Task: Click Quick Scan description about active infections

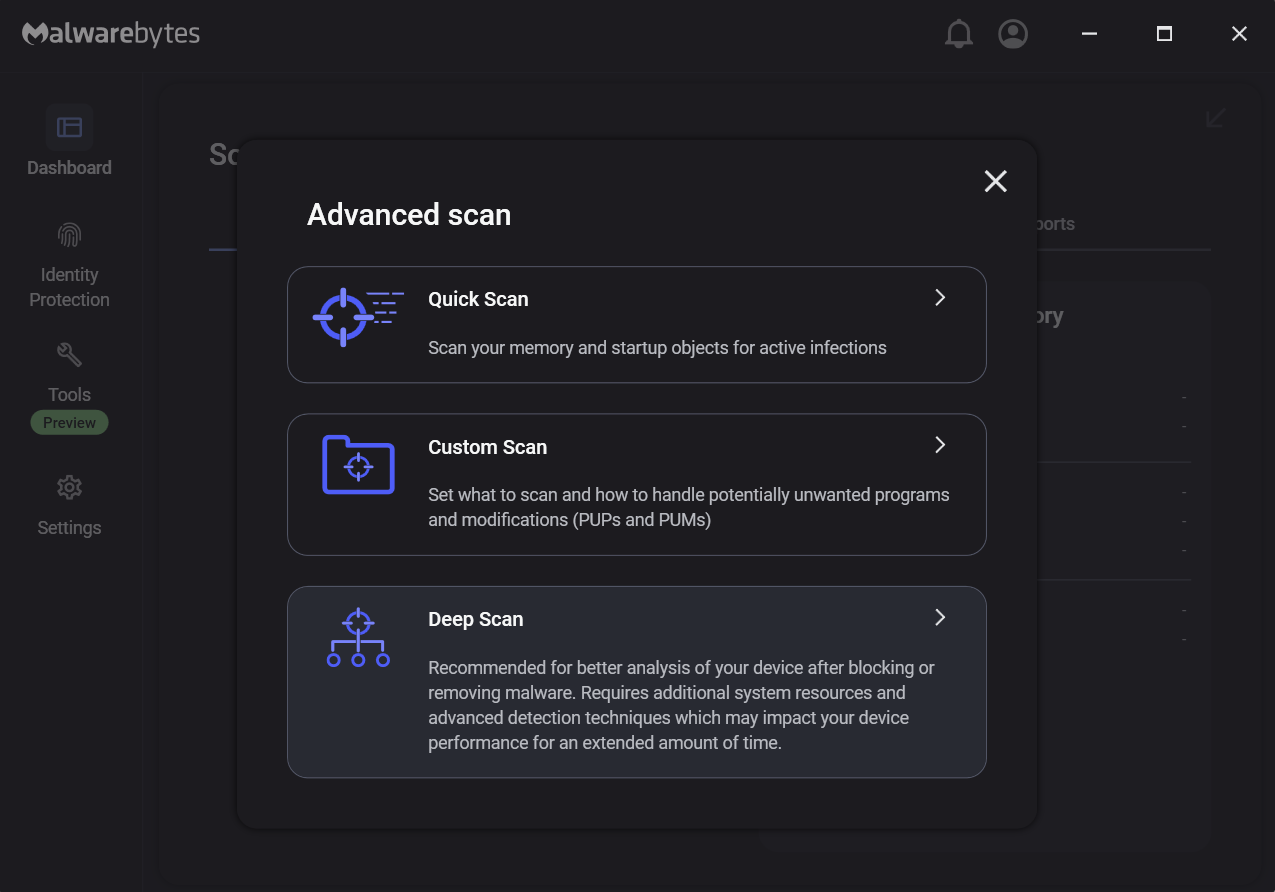Action: point(657,348)
